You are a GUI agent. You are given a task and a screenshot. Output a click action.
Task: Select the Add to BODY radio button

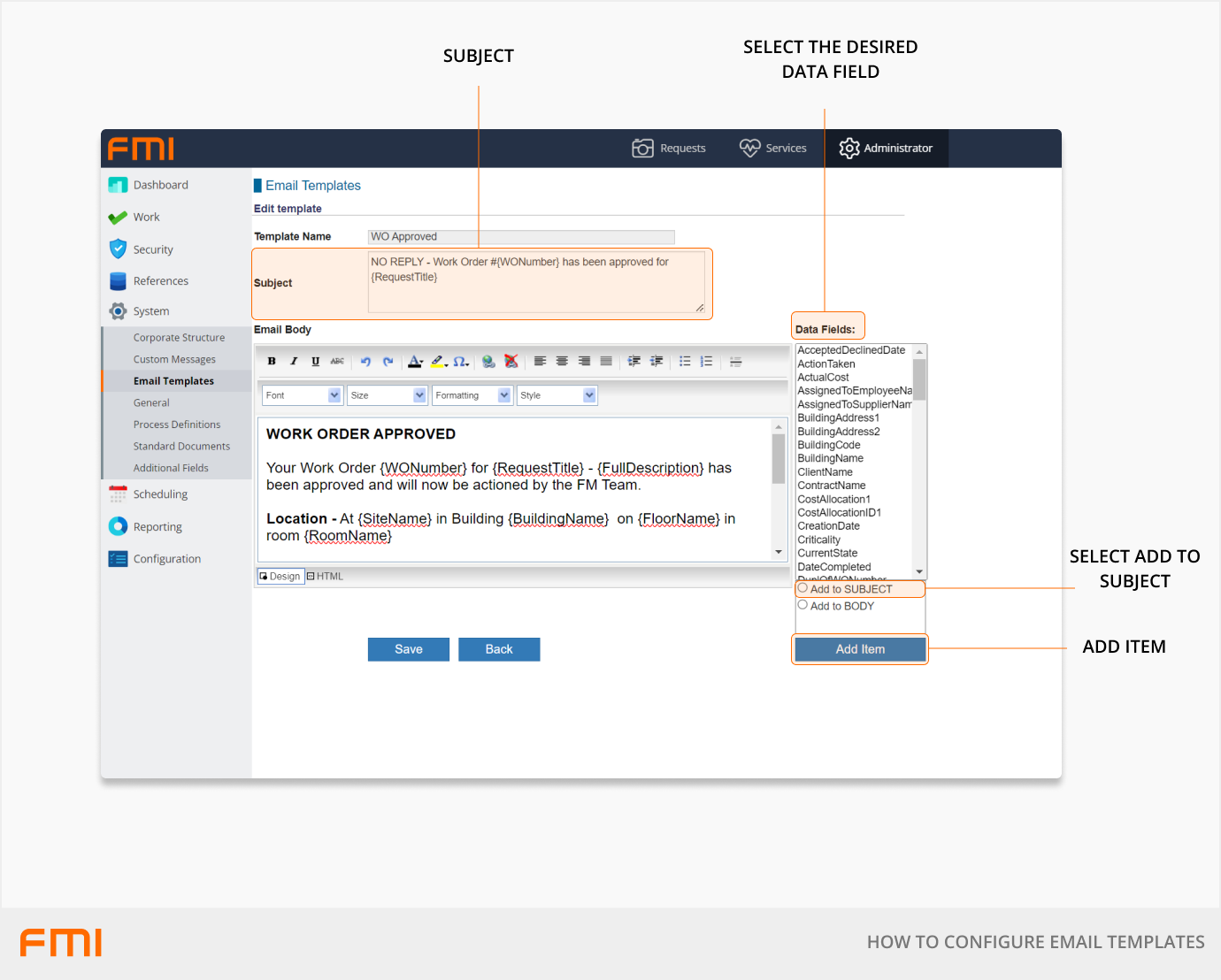point(802,605)
